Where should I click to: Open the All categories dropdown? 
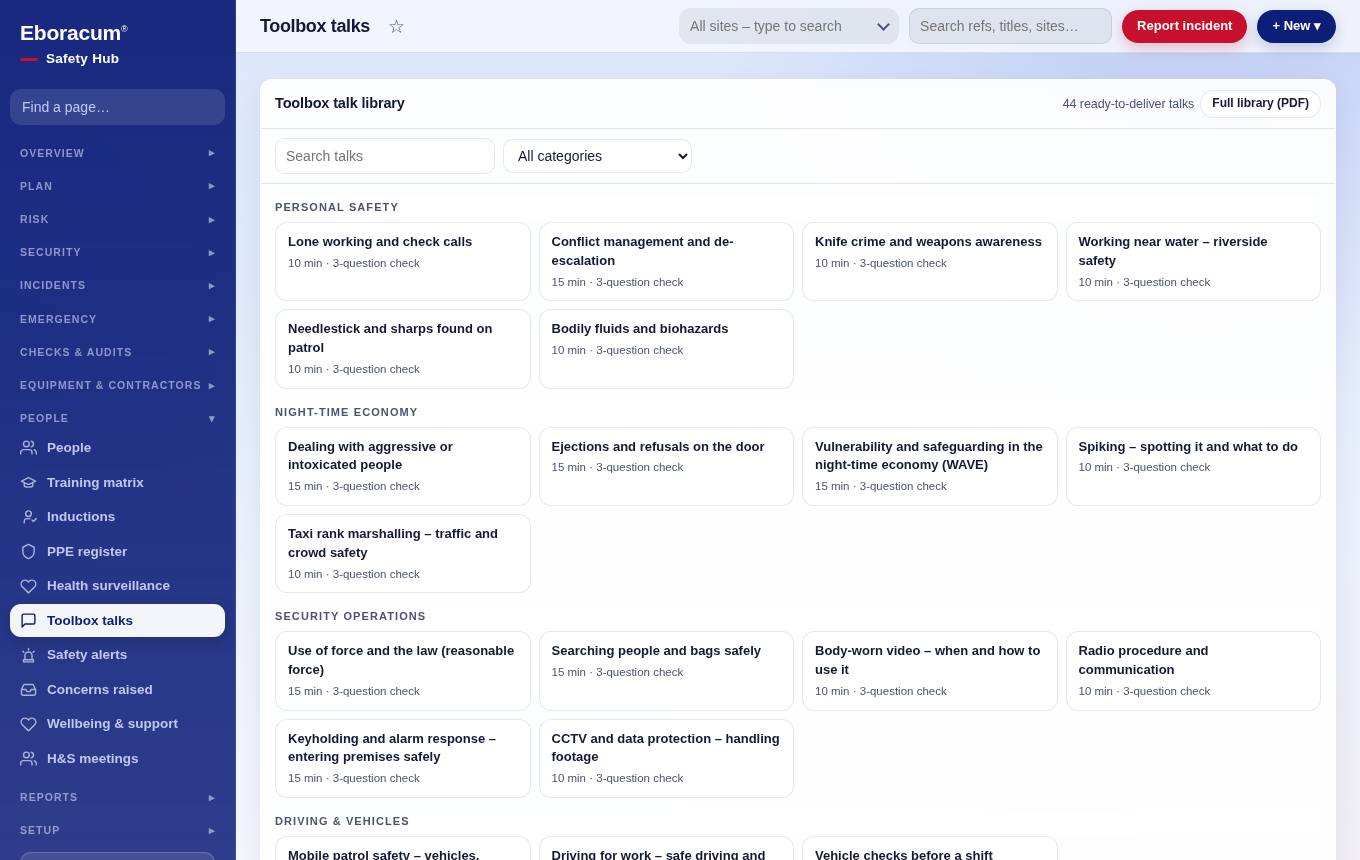597,156
